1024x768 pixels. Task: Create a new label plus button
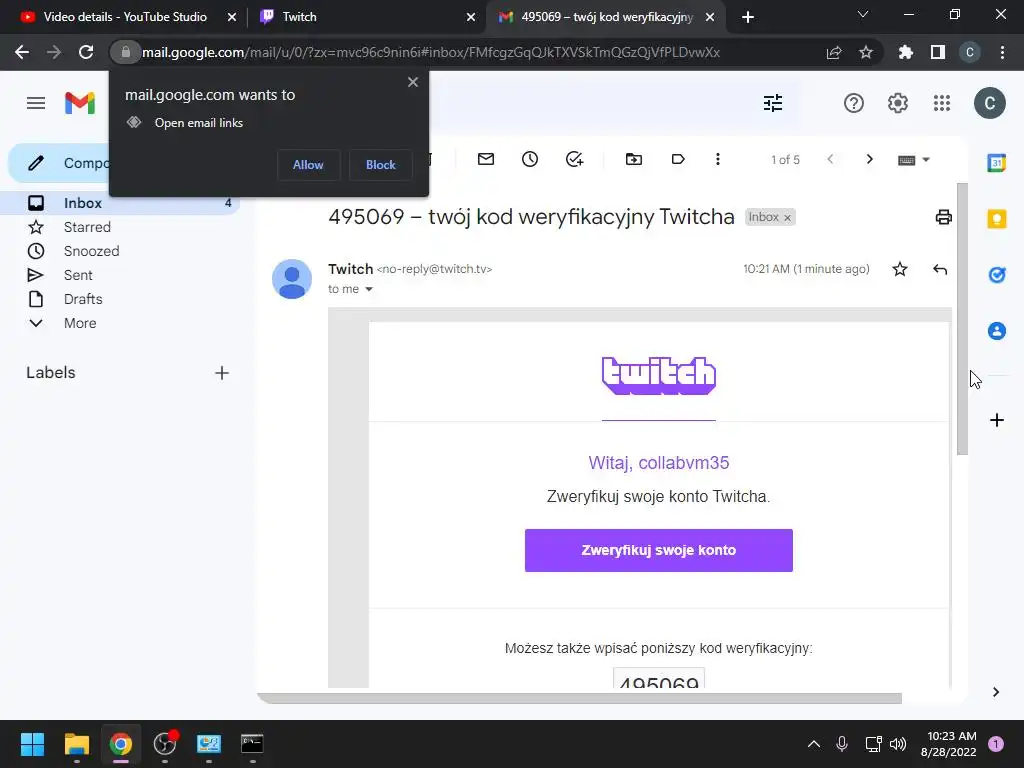[x=222, y=373]
